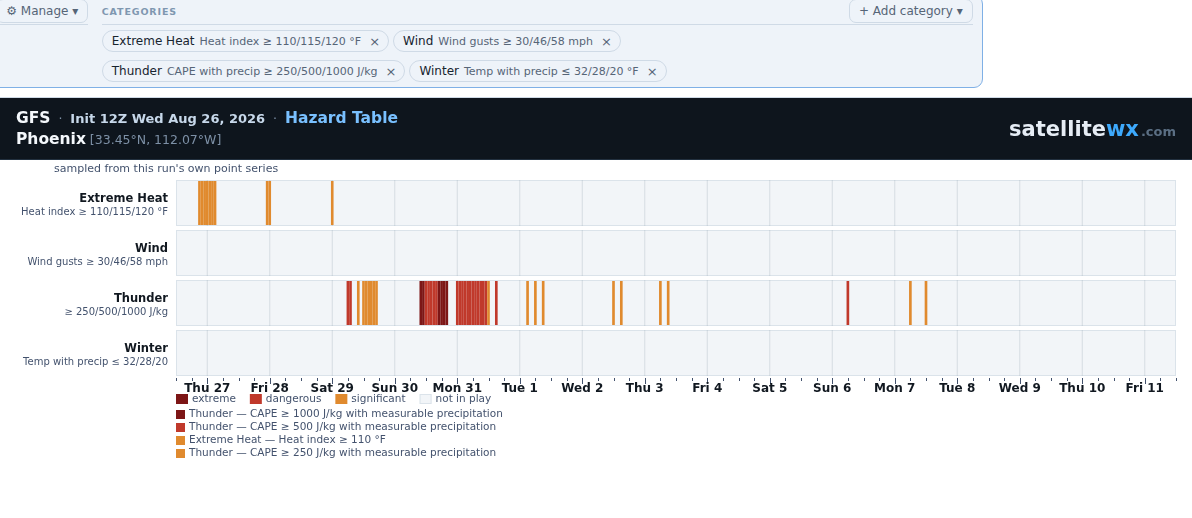The width and height of the screenshot is (1192, 518).
Task: Click the Sun 6 date axis label
Action: (x=832, y=388)
